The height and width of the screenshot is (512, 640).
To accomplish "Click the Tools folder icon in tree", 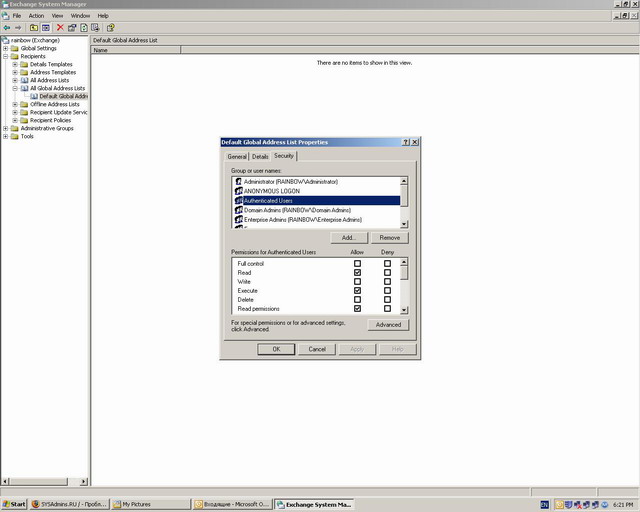I will (x=15, y=136).
